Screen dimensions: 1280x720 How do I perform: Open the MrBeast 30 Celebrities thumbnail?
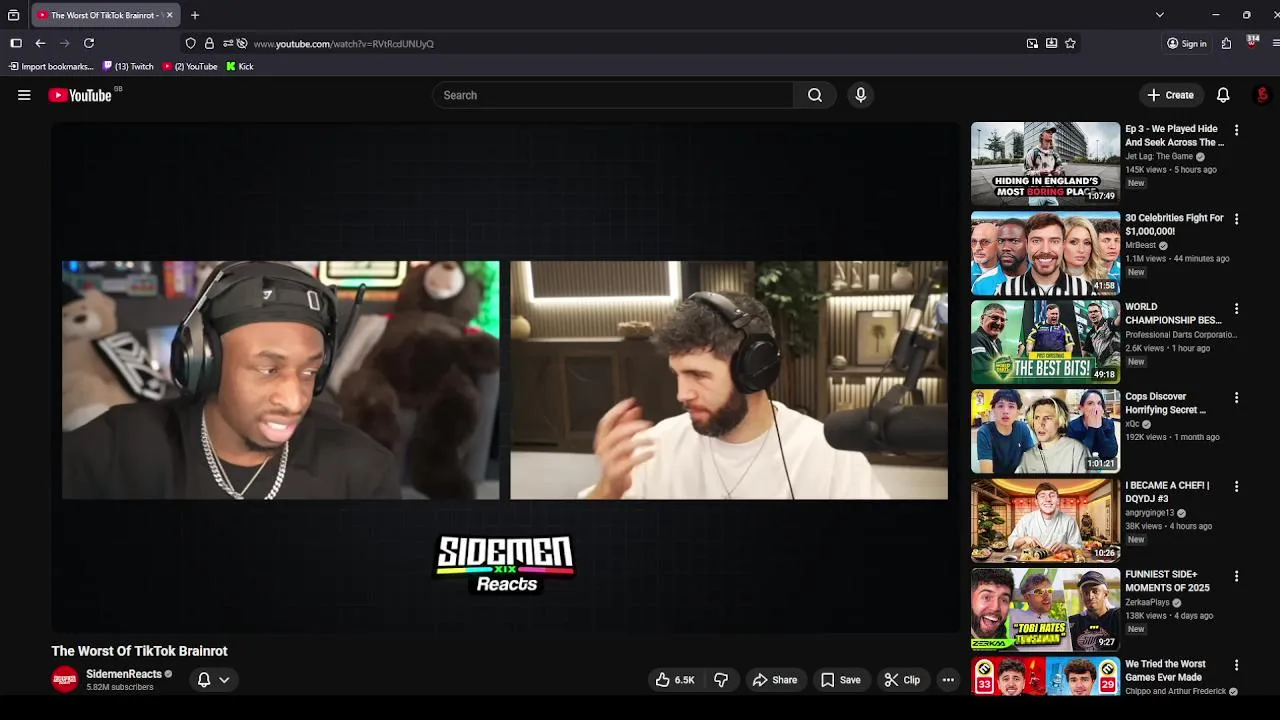[1045, 253]
